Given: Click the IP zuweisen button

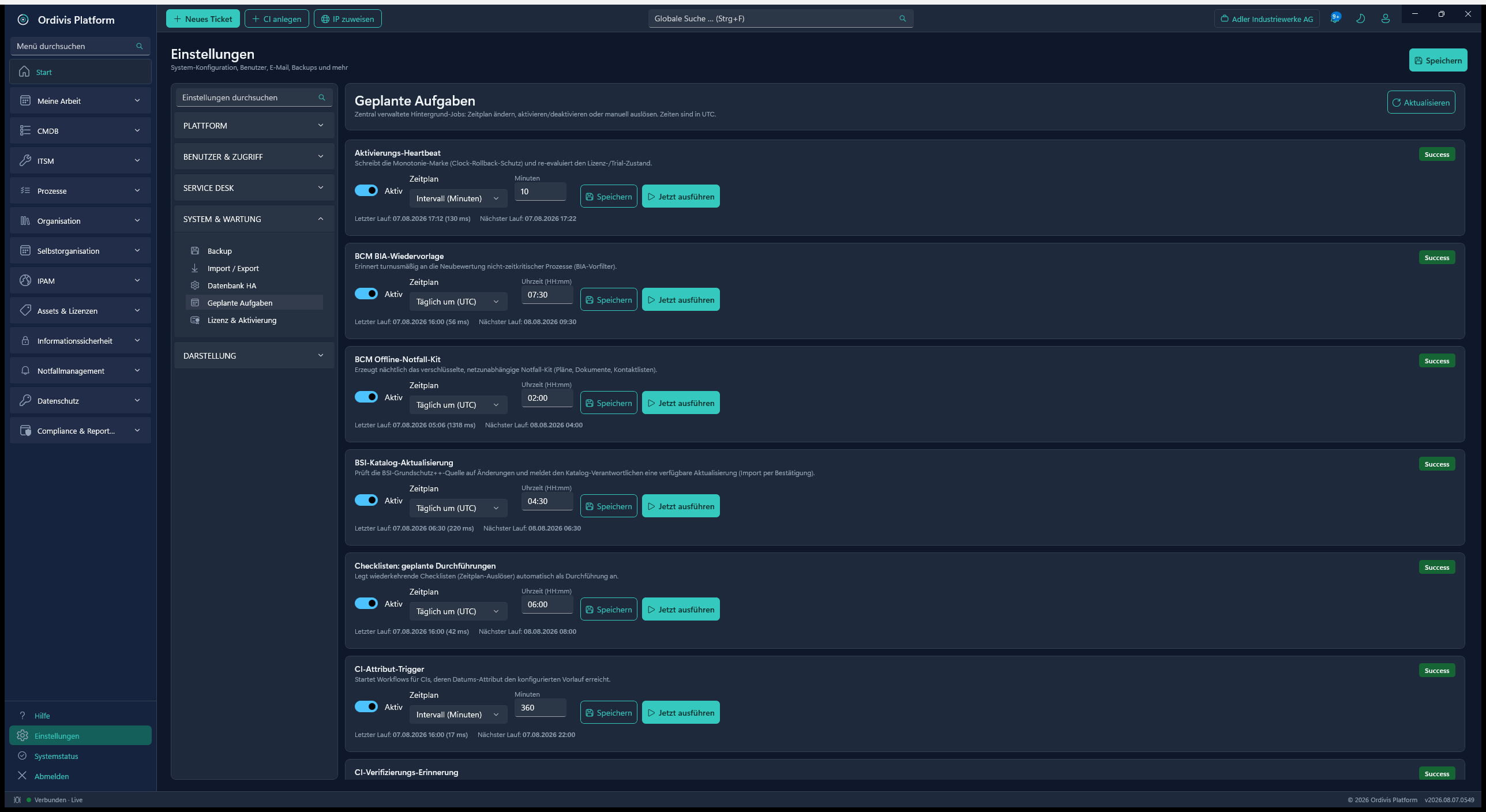Looking at the screenshot, I should (348, 19).
